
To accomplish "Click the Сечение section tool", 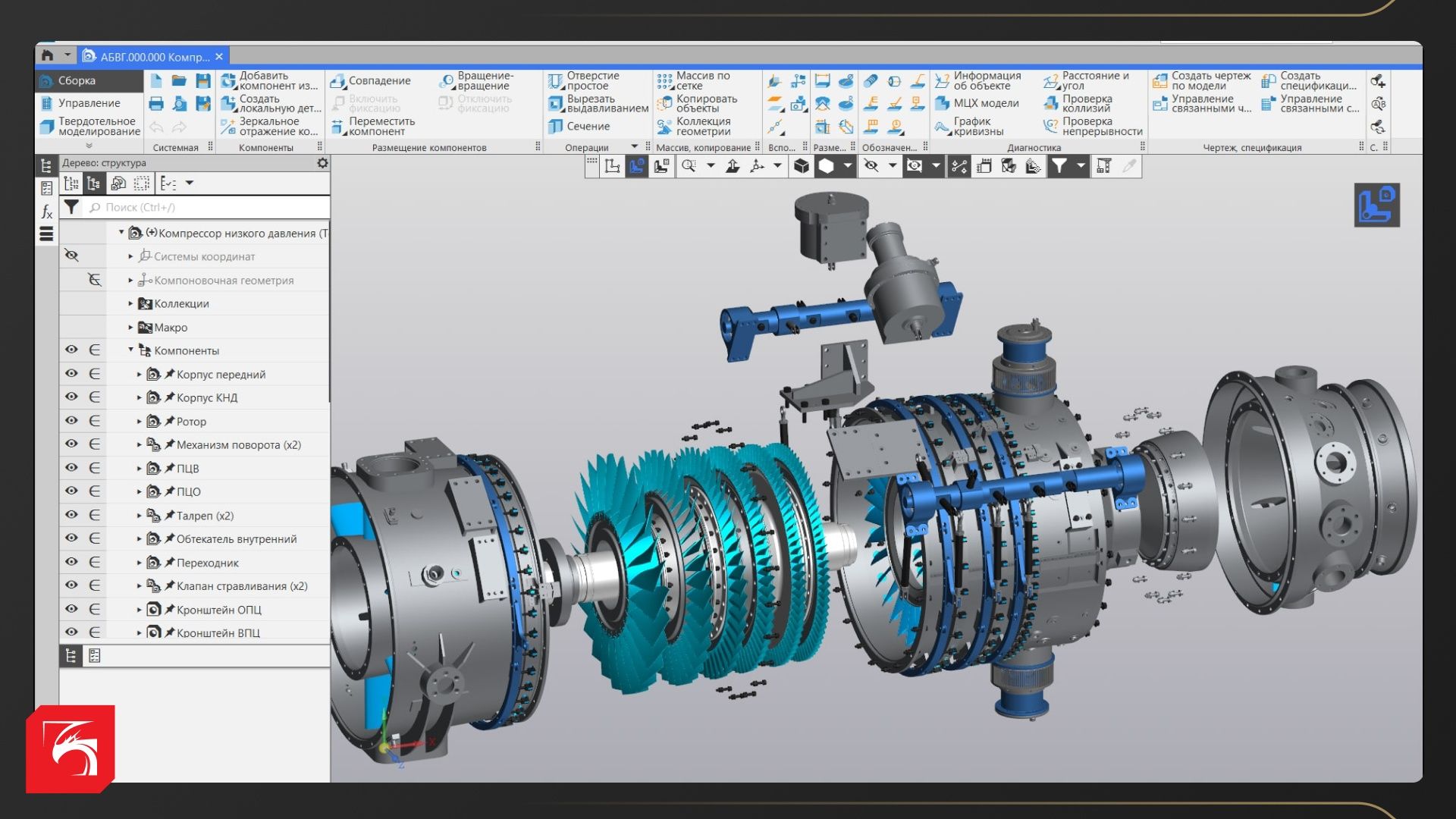I will (579, 127).
